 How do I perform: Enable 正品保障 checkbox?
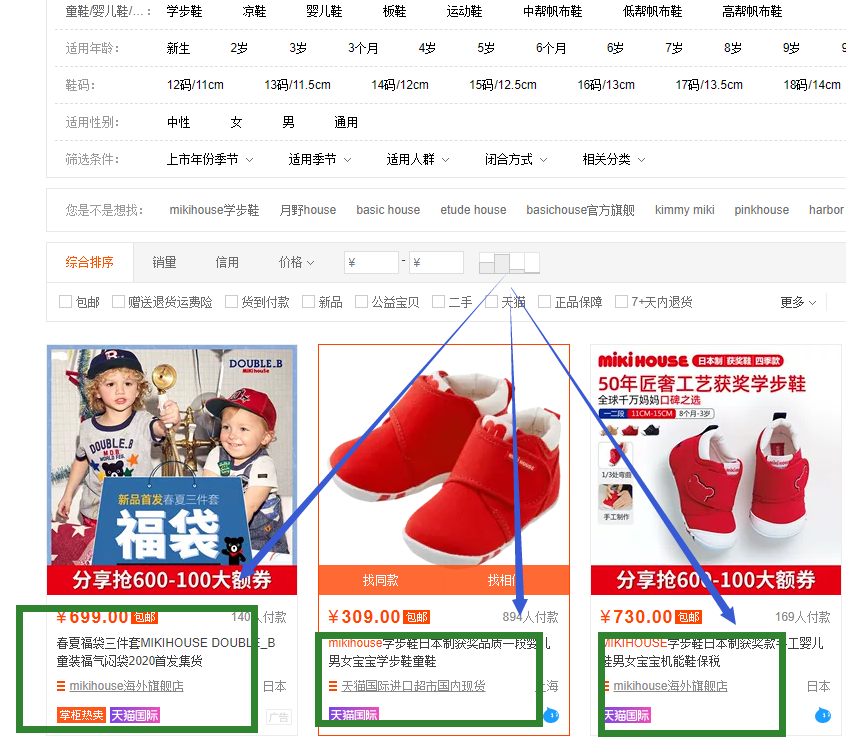click(545, 302)
